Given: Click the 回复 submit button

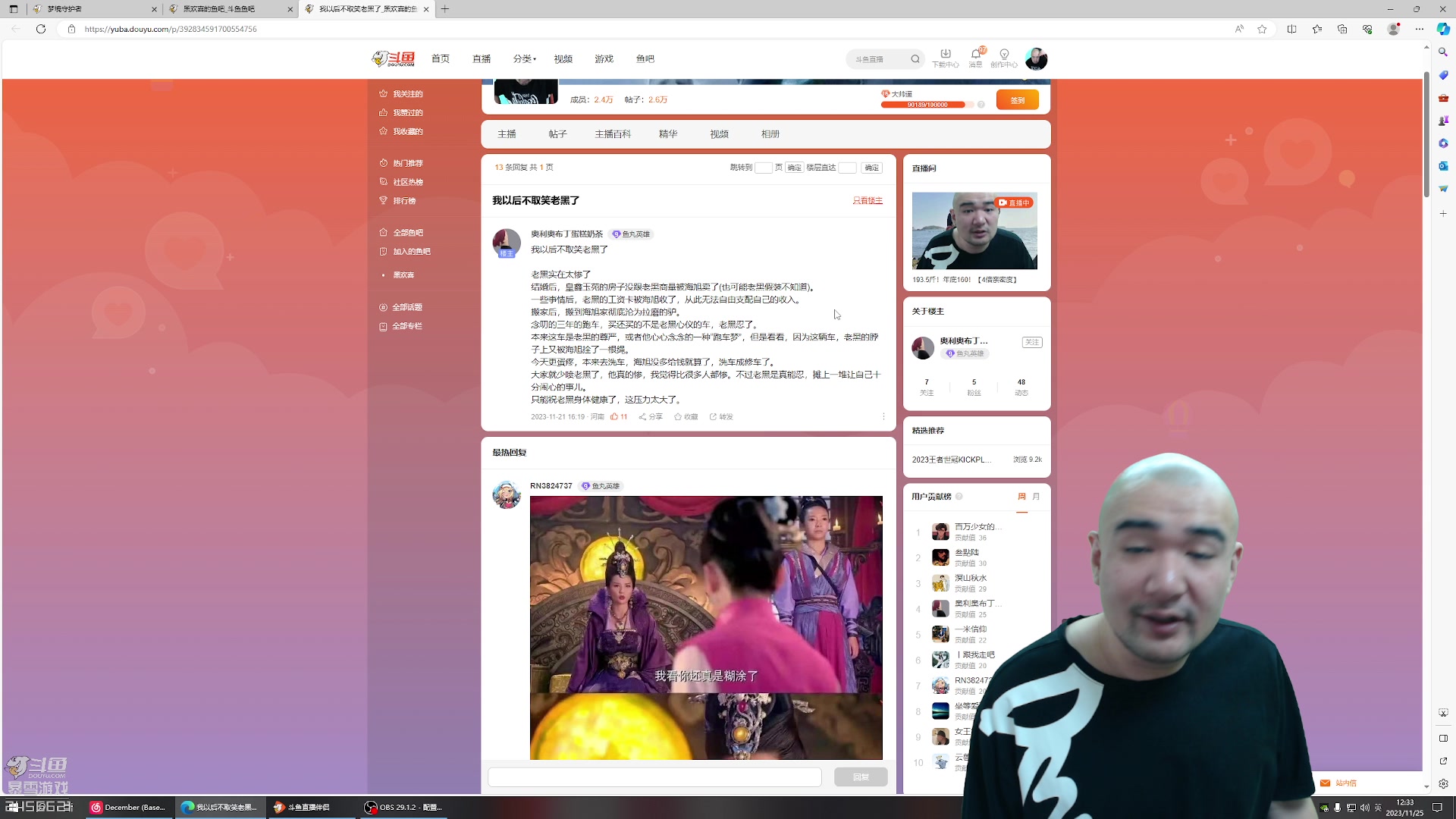Looking at the screenshot, I should (x=861, y=777).
